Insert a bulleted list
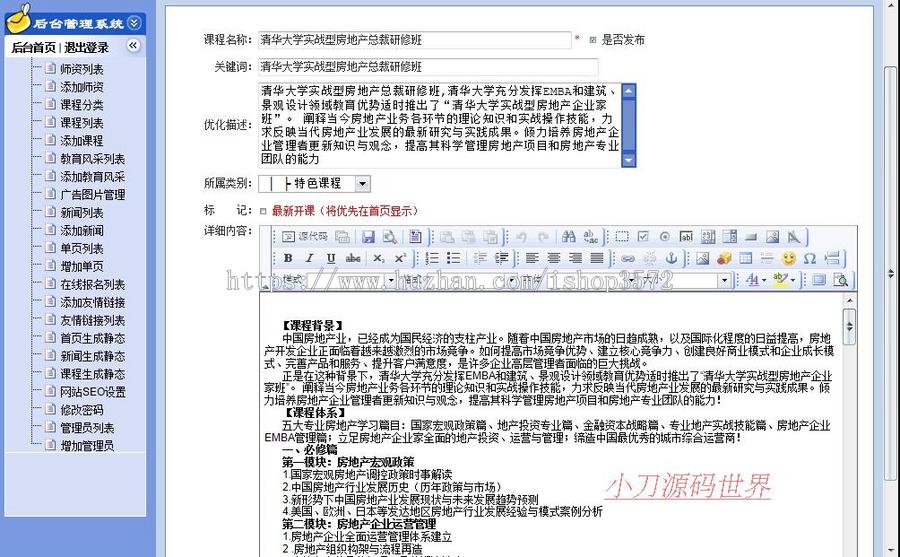The height and width of the screenshot is (557, 900). click(453, 258)
